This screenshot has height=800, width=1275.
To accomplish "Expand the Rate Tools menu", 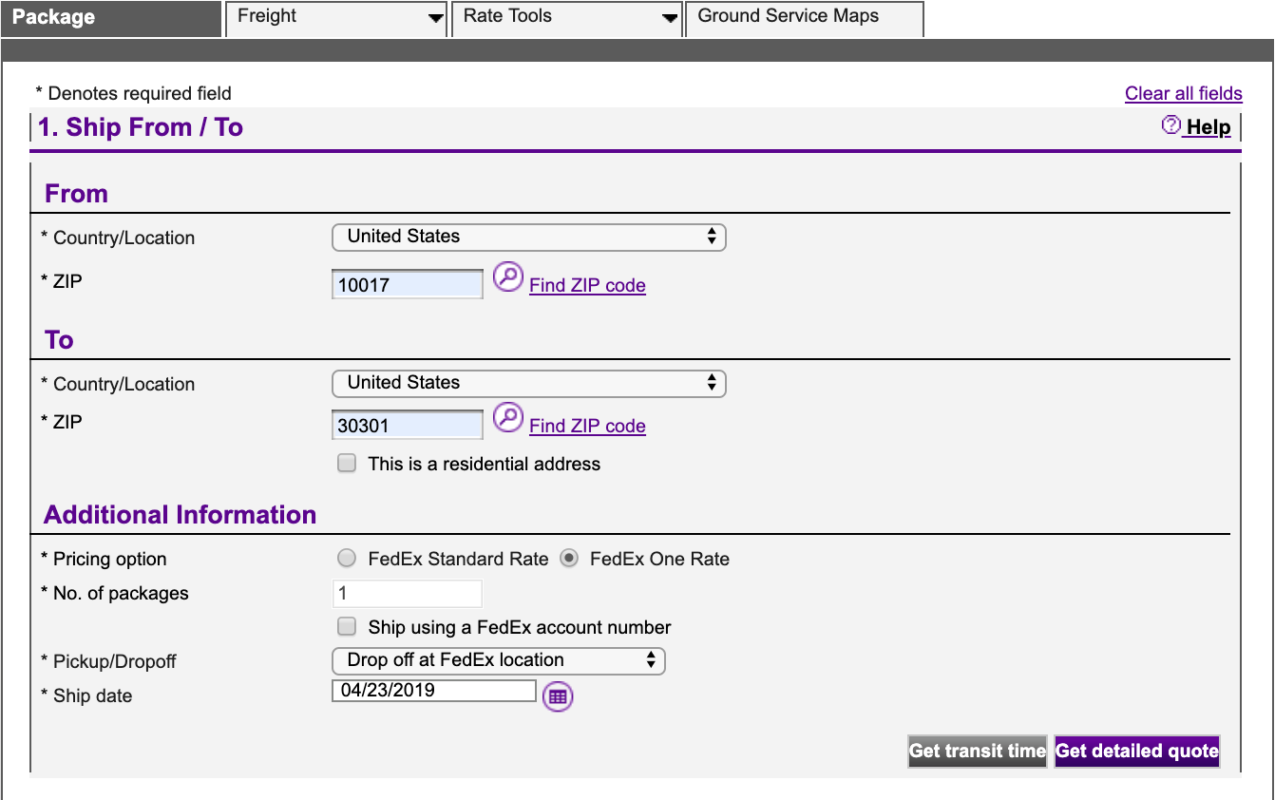I will click(566, 16).
